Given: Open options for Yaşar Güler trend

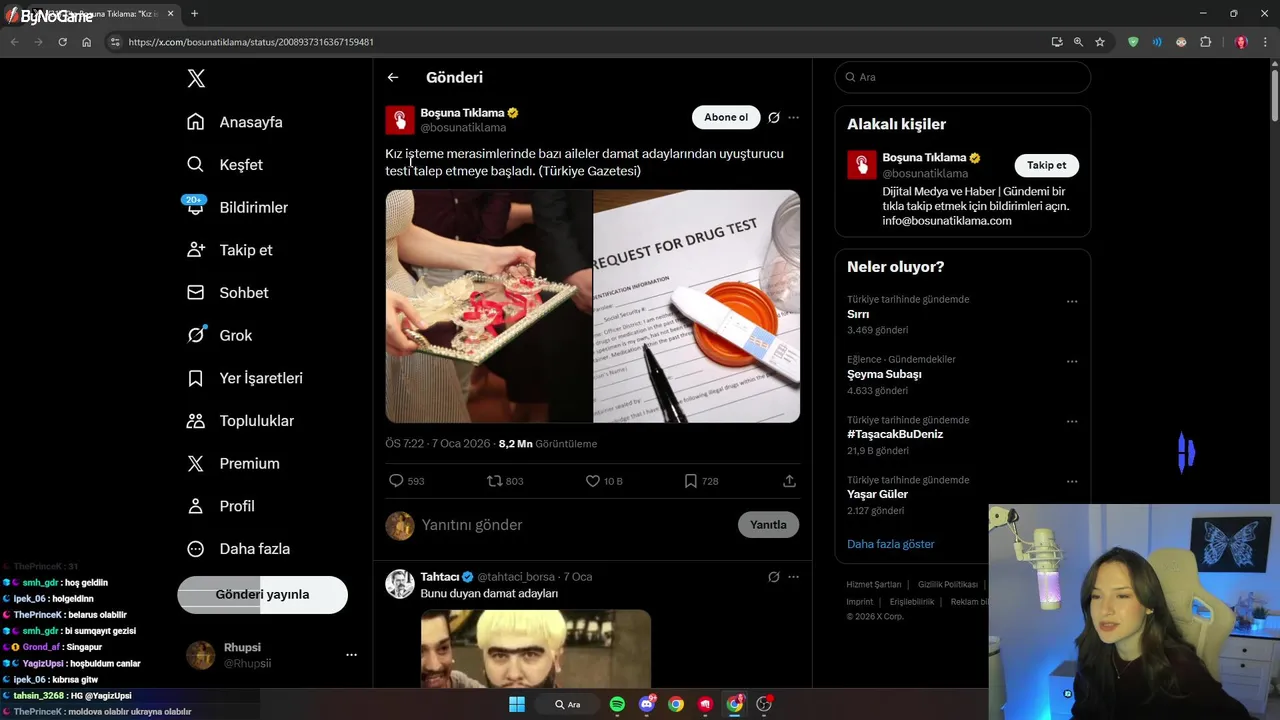Looking at the screenshot, I should coord(1072,481).
